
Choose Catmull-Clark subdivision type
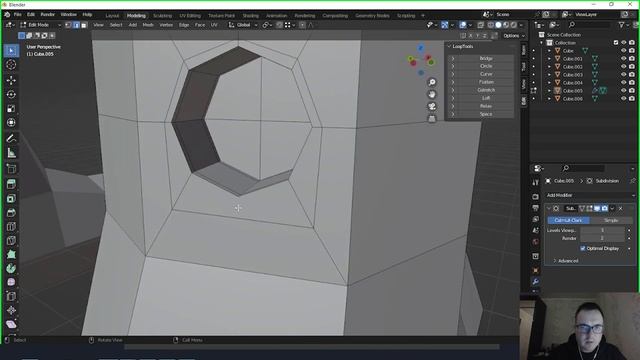568,220
